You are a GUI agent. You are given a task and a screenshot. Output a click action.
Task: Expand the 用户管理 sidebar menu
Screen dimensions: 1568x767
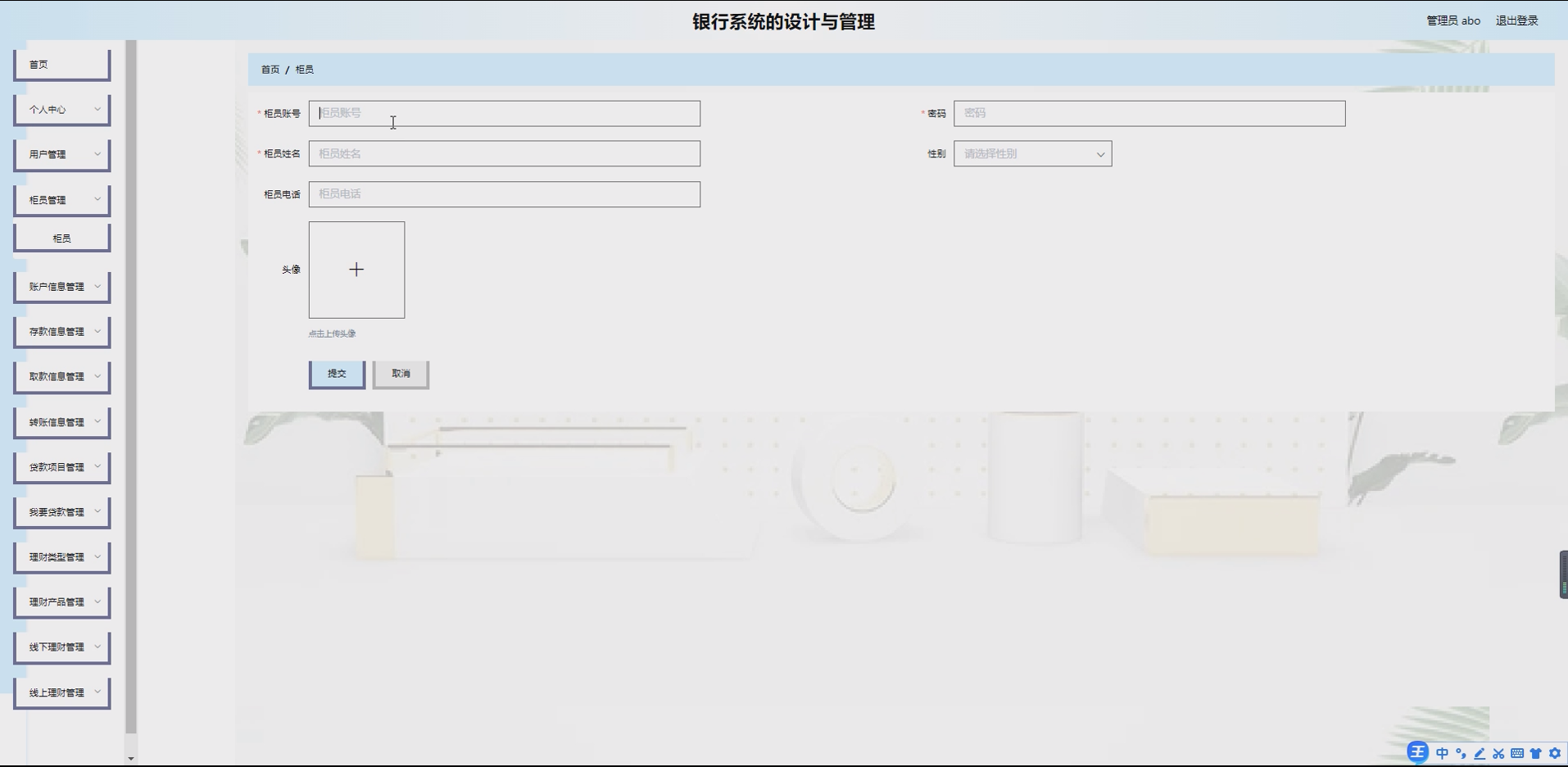pos(62,154)
